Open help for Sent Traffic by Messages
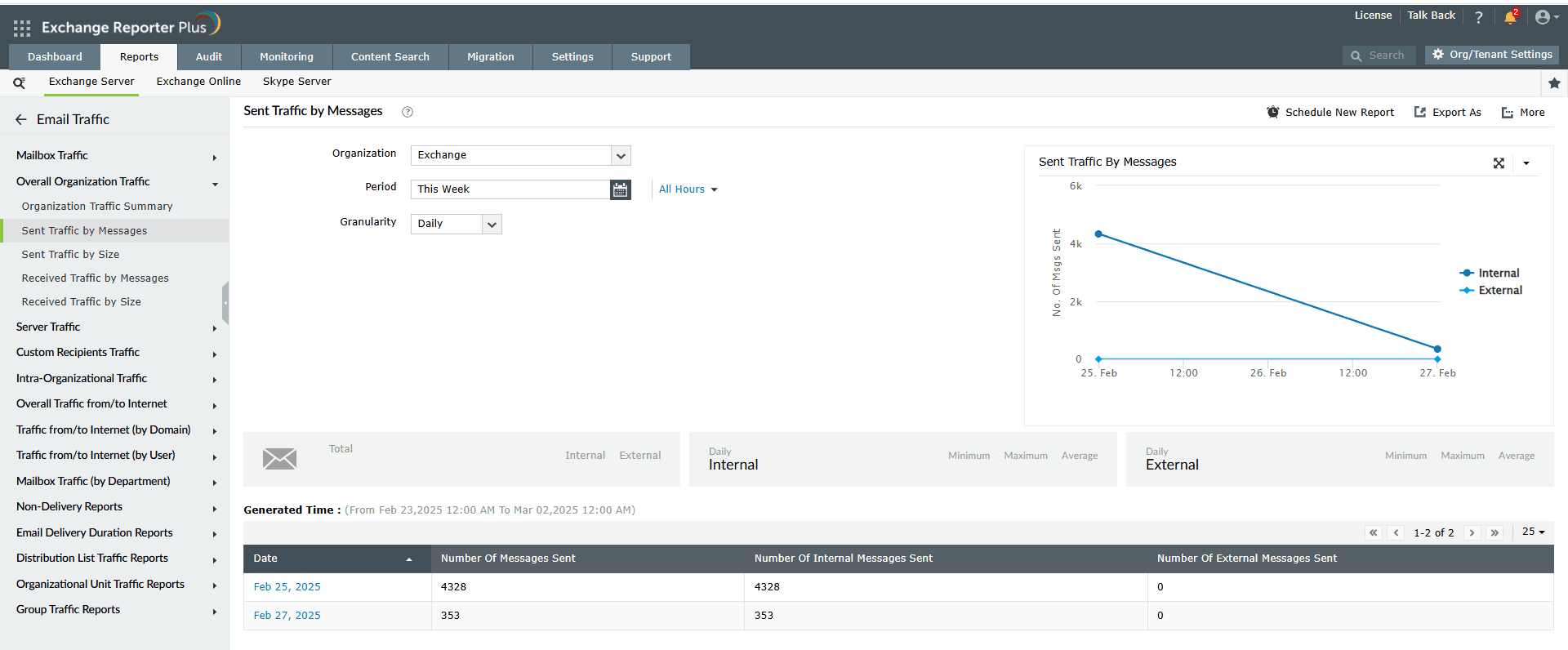 point(408,112)
